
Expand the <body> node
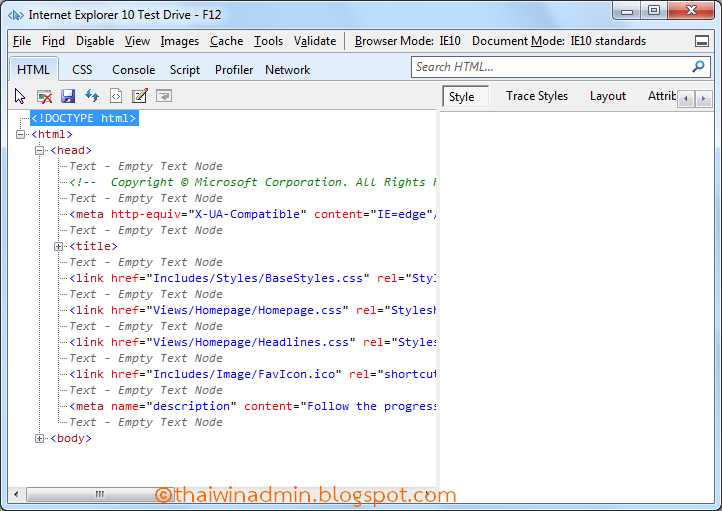pos(40,438)
